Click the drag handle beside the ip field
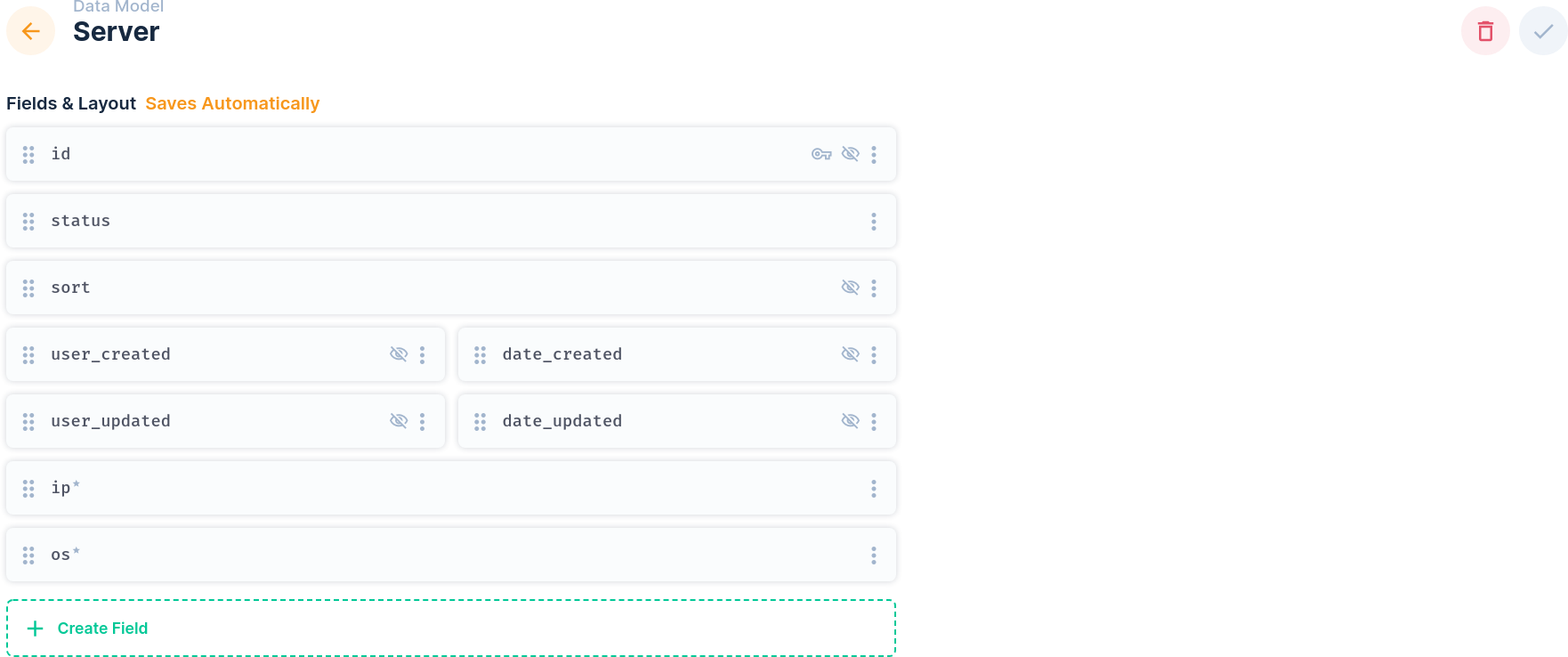The image size is (1568, 657). [28, 488]
